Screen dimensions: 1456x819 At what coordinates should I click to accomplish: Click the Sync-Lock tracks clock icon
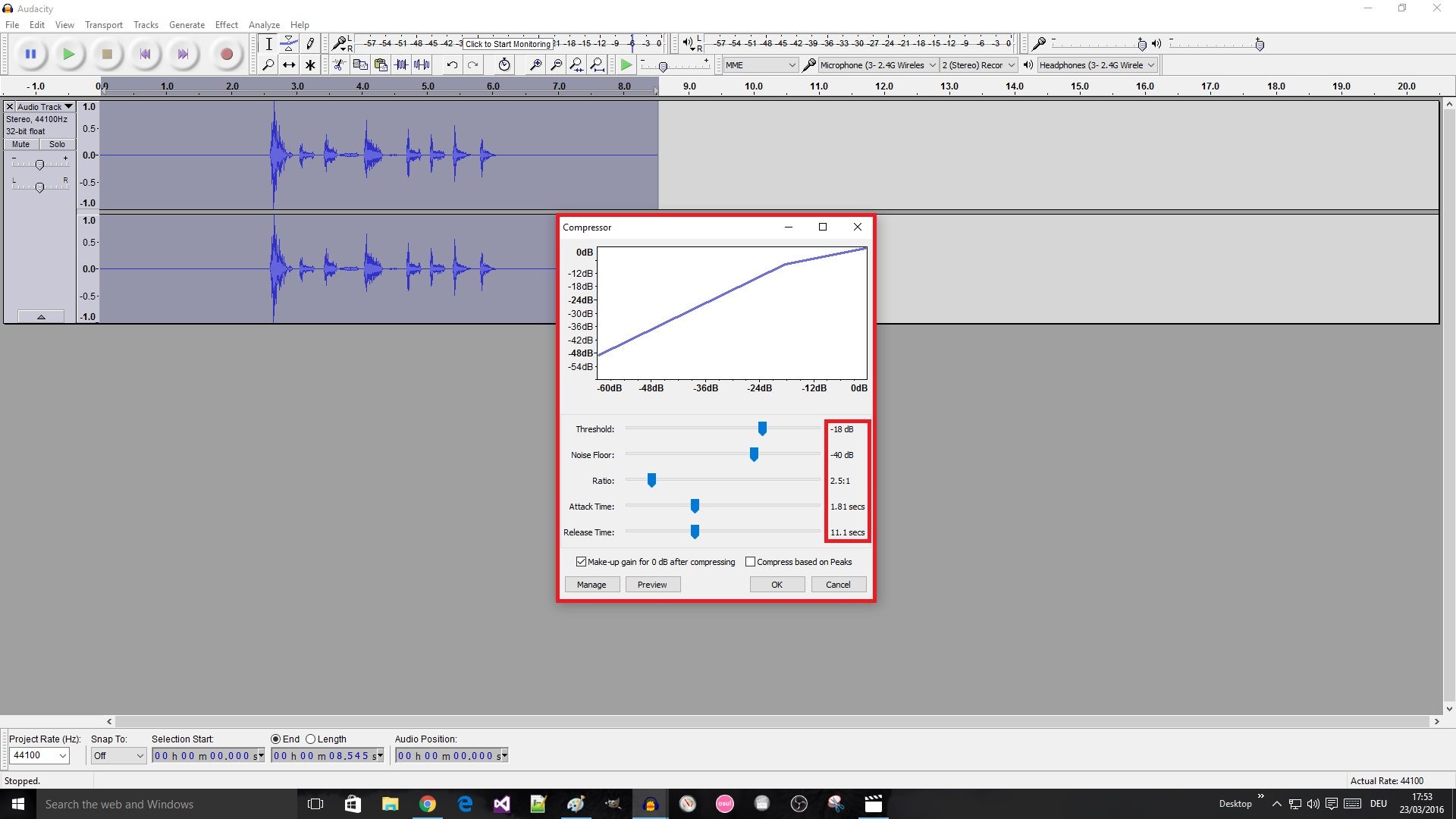504,65
